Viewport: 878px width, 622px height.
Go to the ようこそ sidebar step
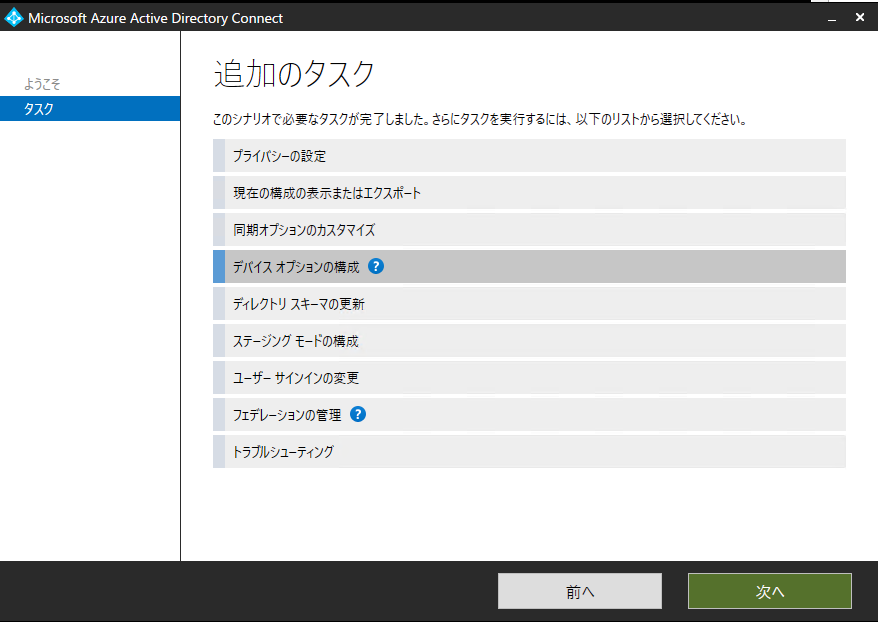(42, 84)
